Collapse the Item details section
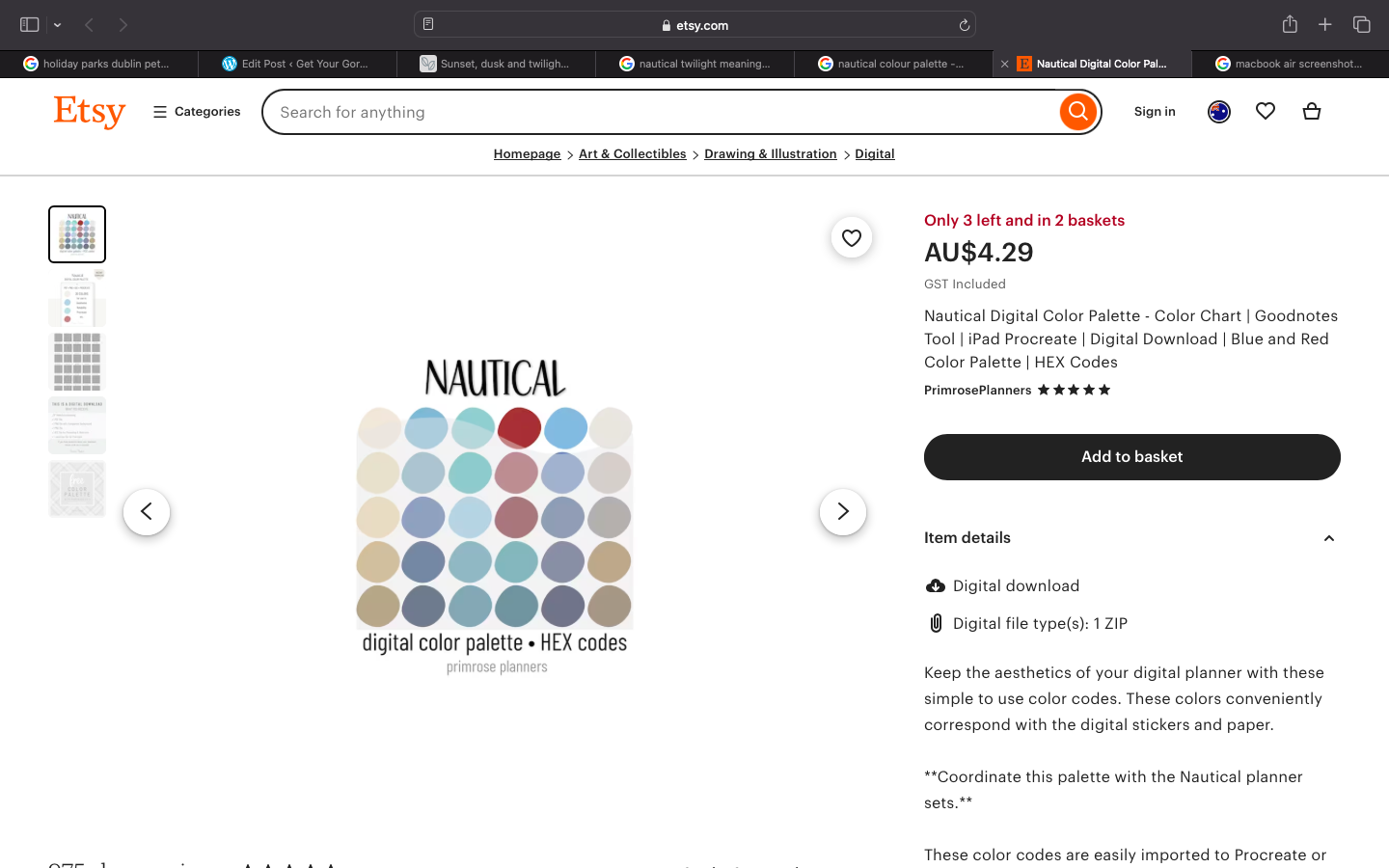This screenshot has height=868, width=1389. pyautogui.click(x=1328, y=538)
